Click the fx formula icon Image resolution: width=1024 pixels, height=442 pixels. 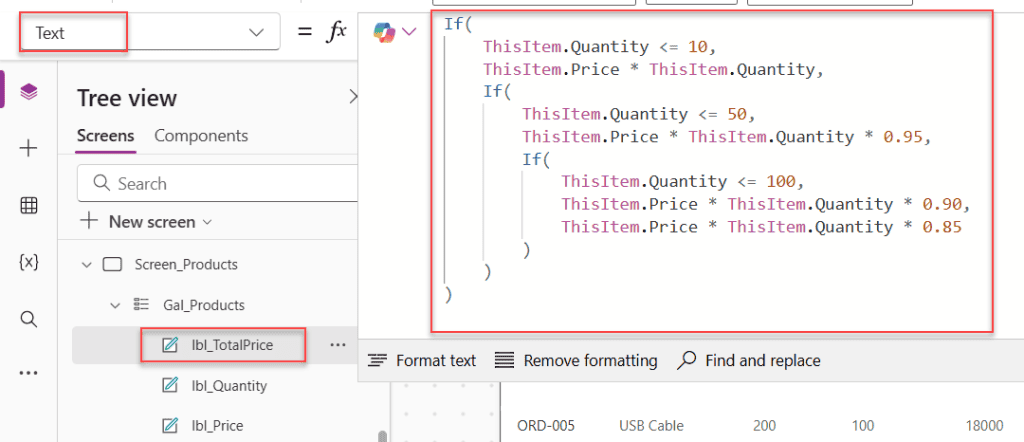336,31
